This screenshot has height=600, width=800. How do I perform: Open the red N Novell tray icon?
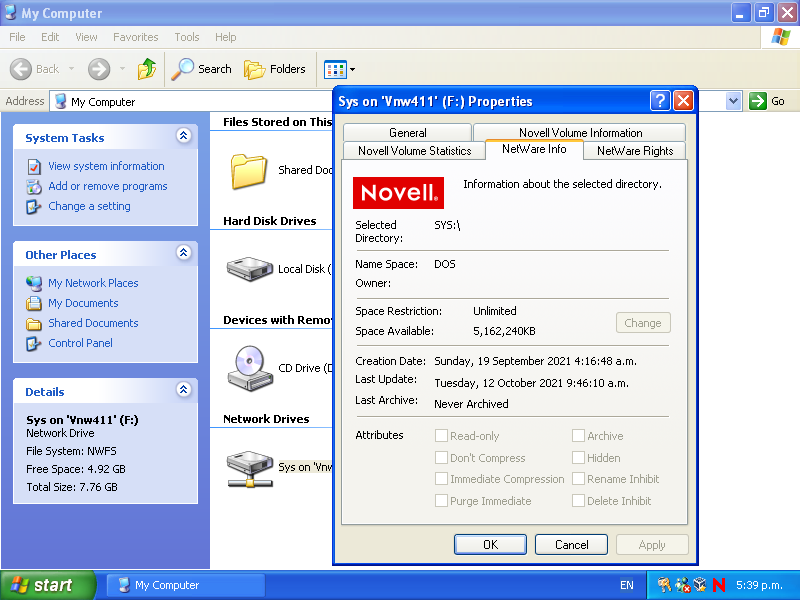pyautogui.click(x=719, y=585)
